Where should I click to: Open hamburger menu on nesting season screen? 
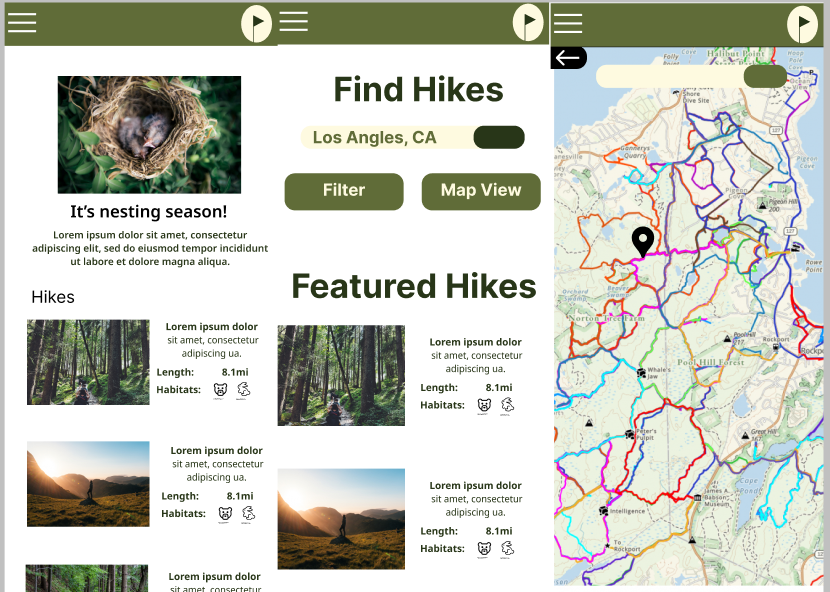click(22, 22)
